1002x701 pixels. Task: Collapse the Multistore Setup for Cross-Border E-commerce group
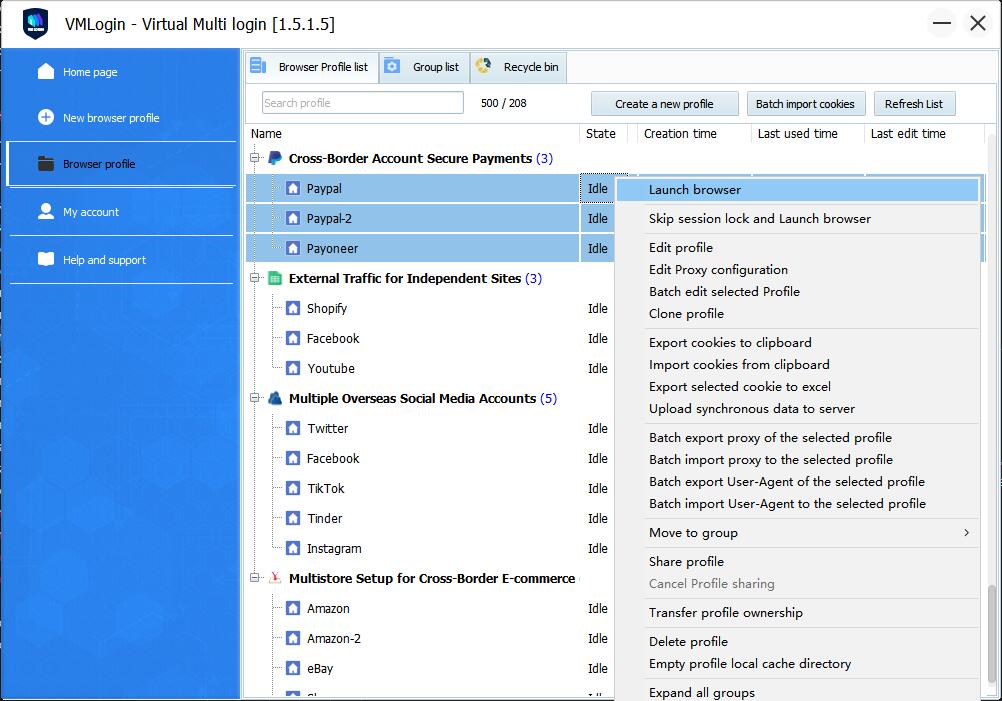point(254,578)
